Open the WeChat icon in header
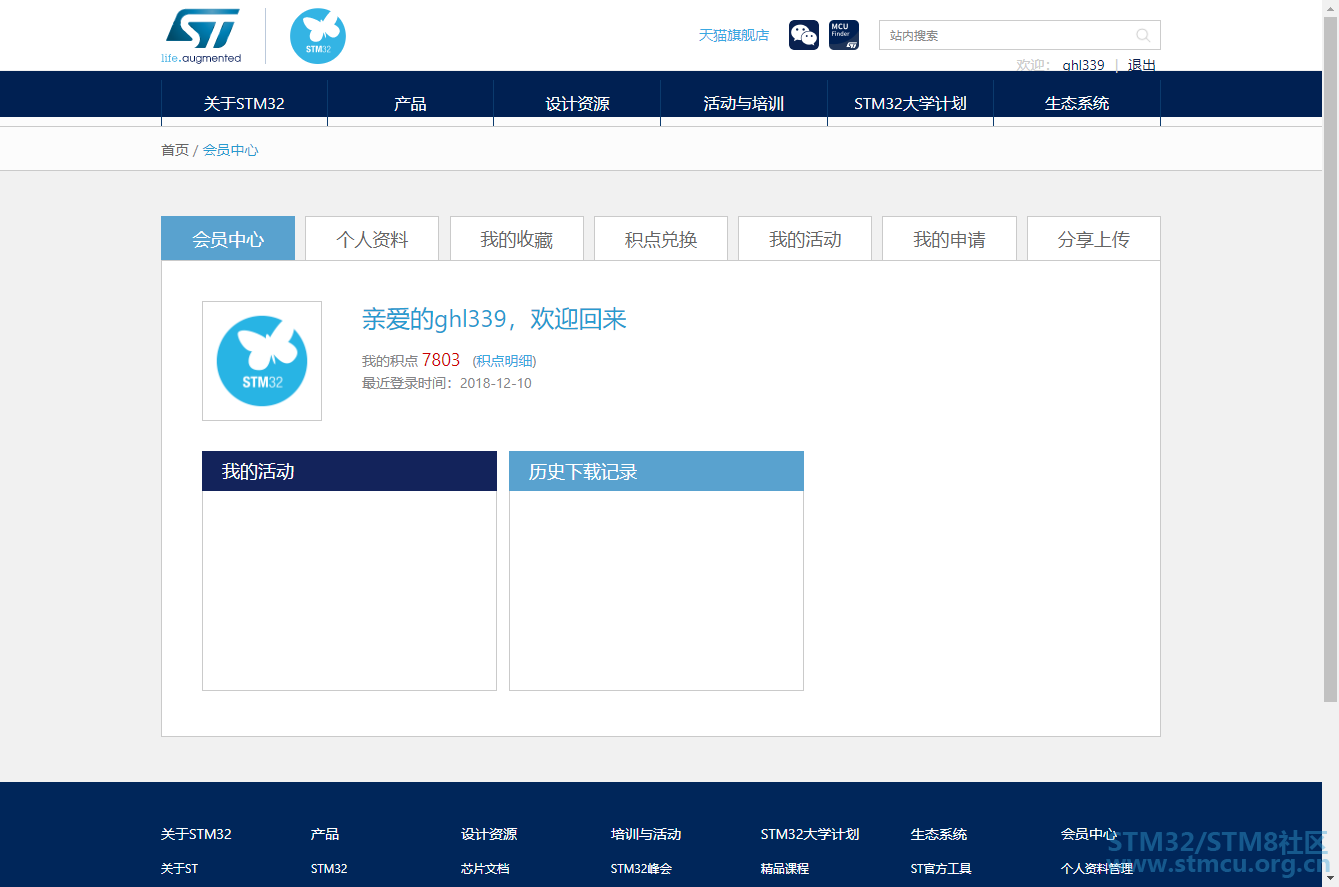The image size is (1339, 887). click(804, 35)
